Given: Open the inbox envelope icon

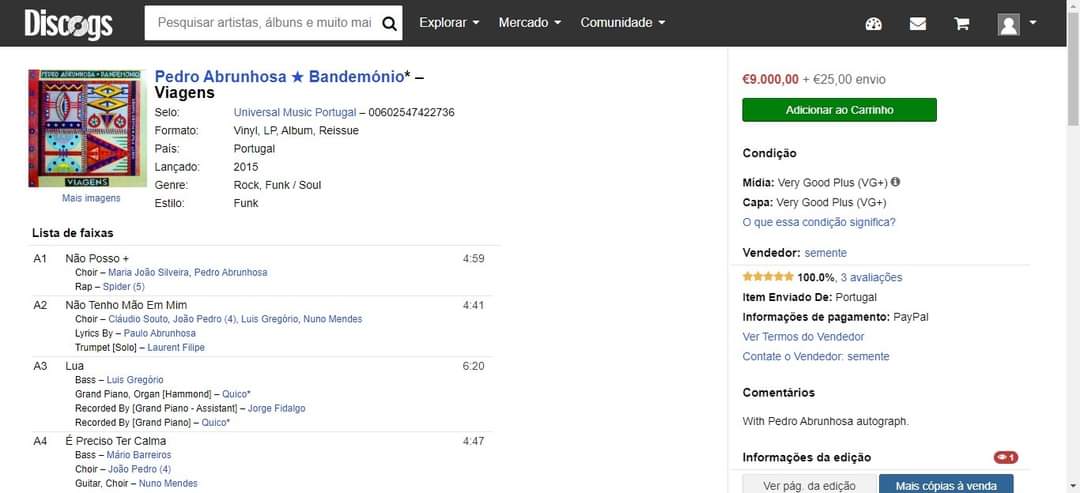Looking at the screenshot, I should 917,23.
